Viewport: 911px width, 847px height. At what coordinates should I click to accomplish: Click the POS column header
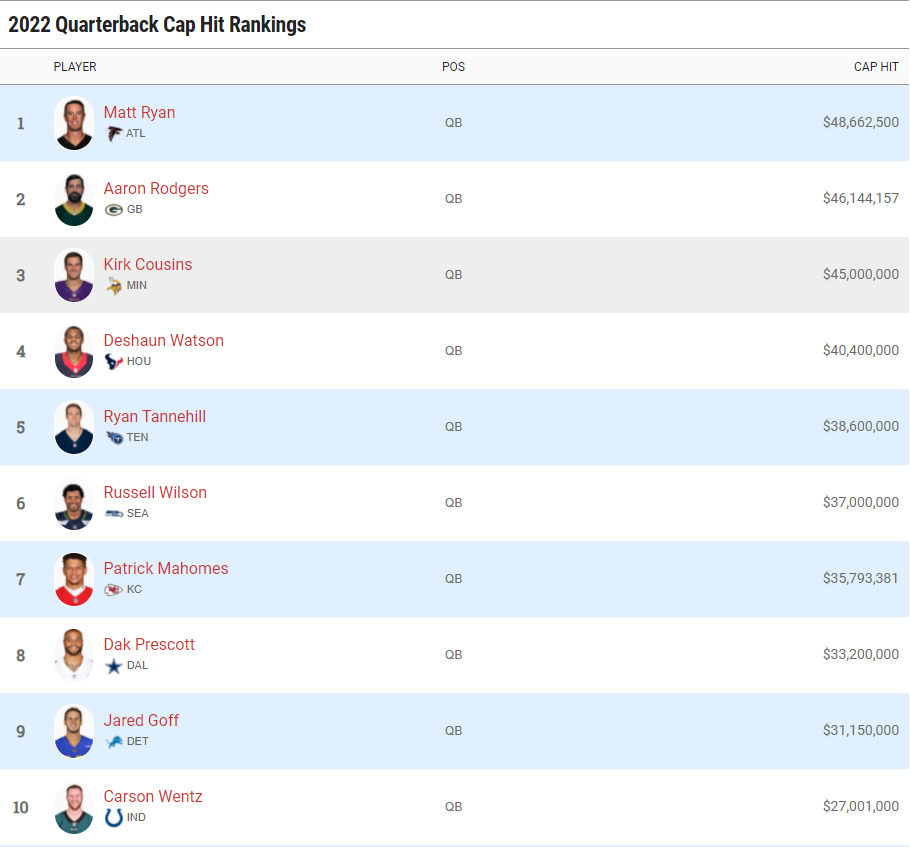point(453,67)
